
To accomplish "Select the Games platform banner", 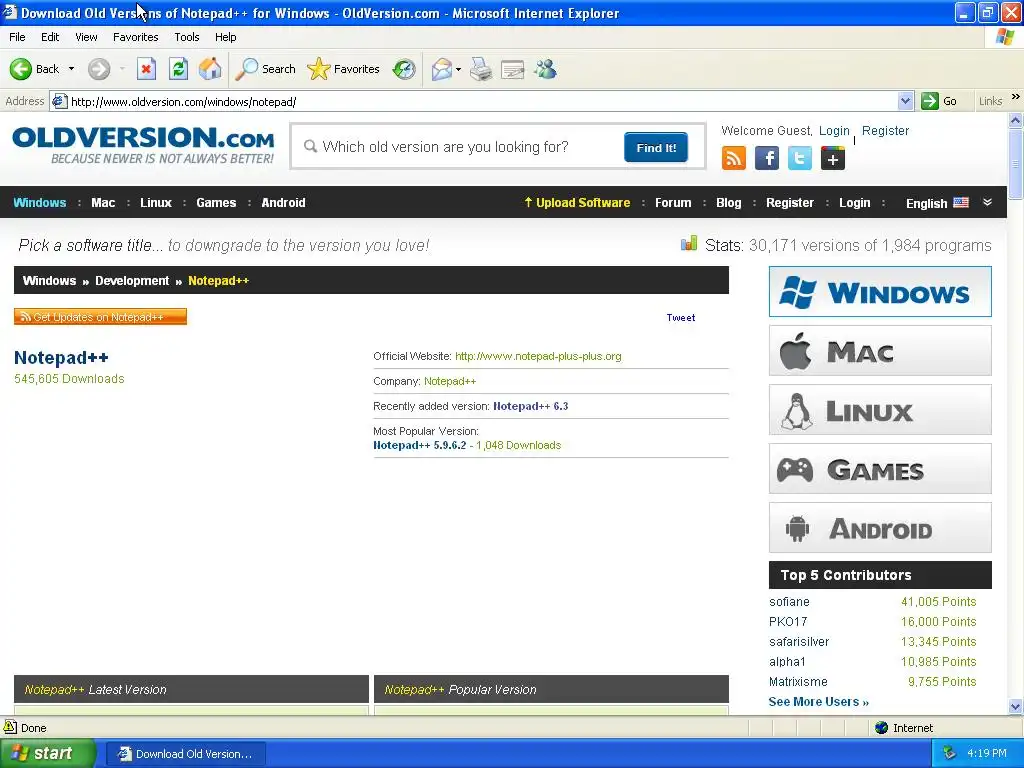I will tap(880, 469).
